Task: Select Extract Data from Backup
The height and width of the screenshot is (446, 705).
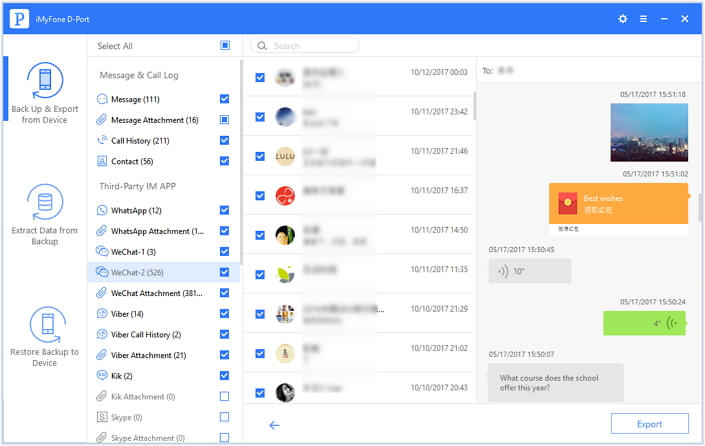Action: click(x=45, y=214)
